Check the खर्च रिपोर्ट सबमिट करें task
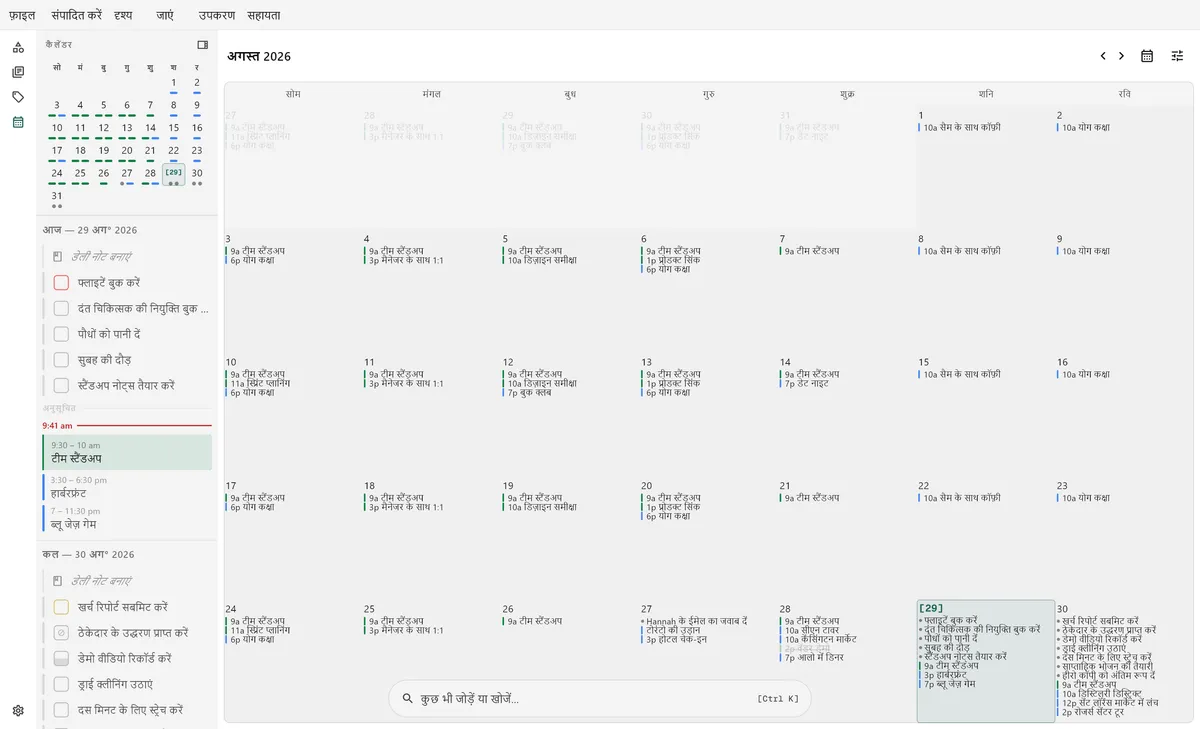Image resolution: width=1200 pixels, height=729 pixels. (61, 607)
